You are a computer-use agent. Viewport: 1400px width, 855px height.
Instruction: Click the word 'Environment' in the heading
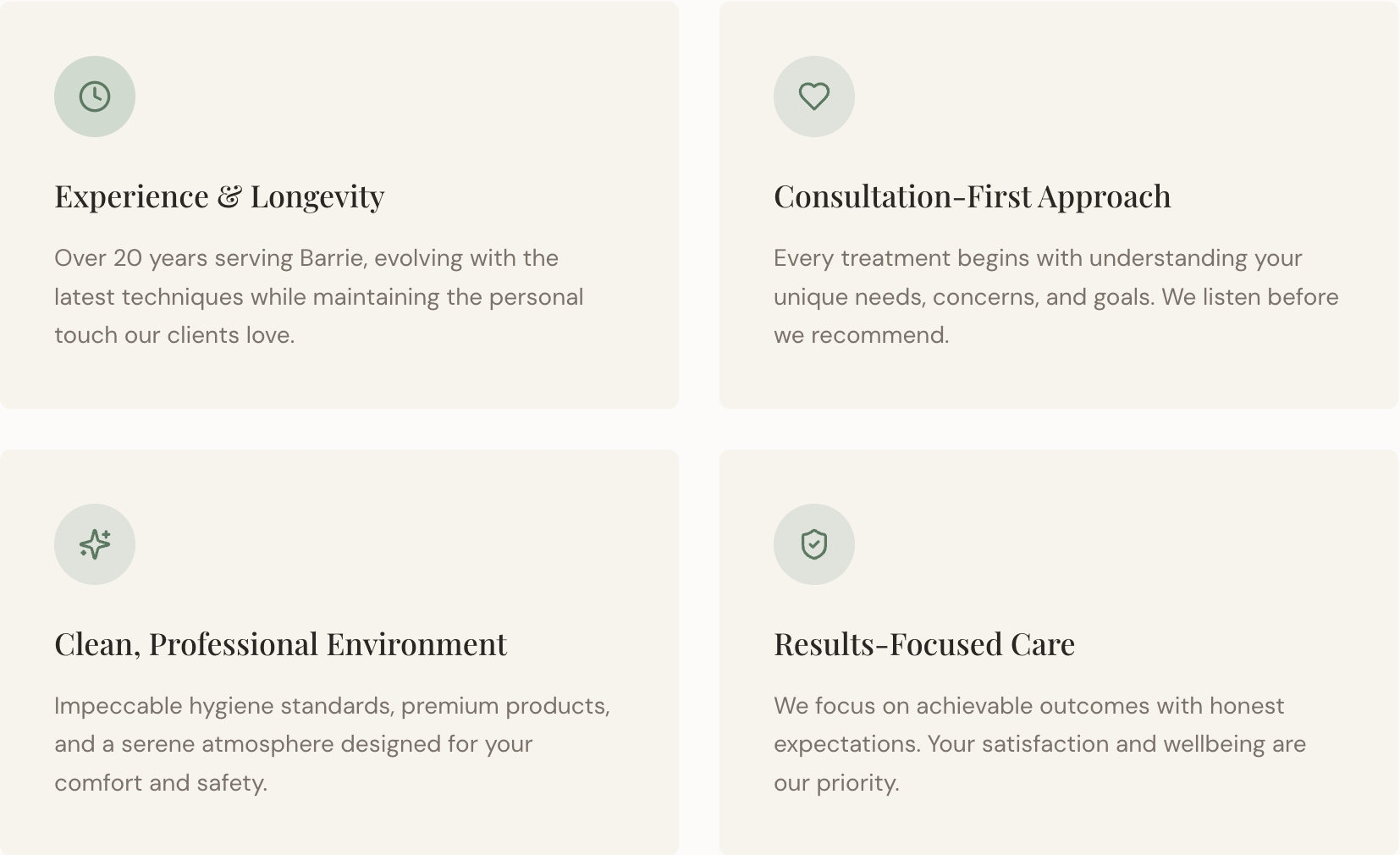(x=416, y=644)
